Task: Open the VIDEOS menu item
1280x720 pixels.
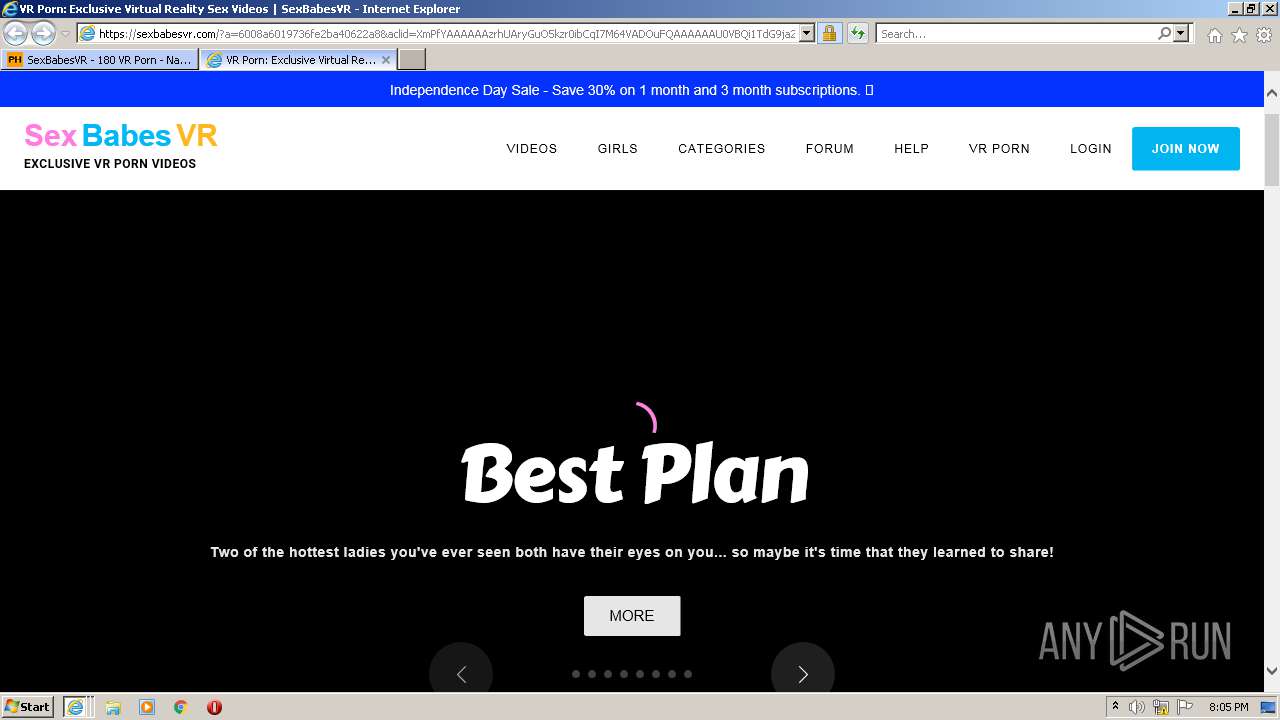Action: pos(531,148)
